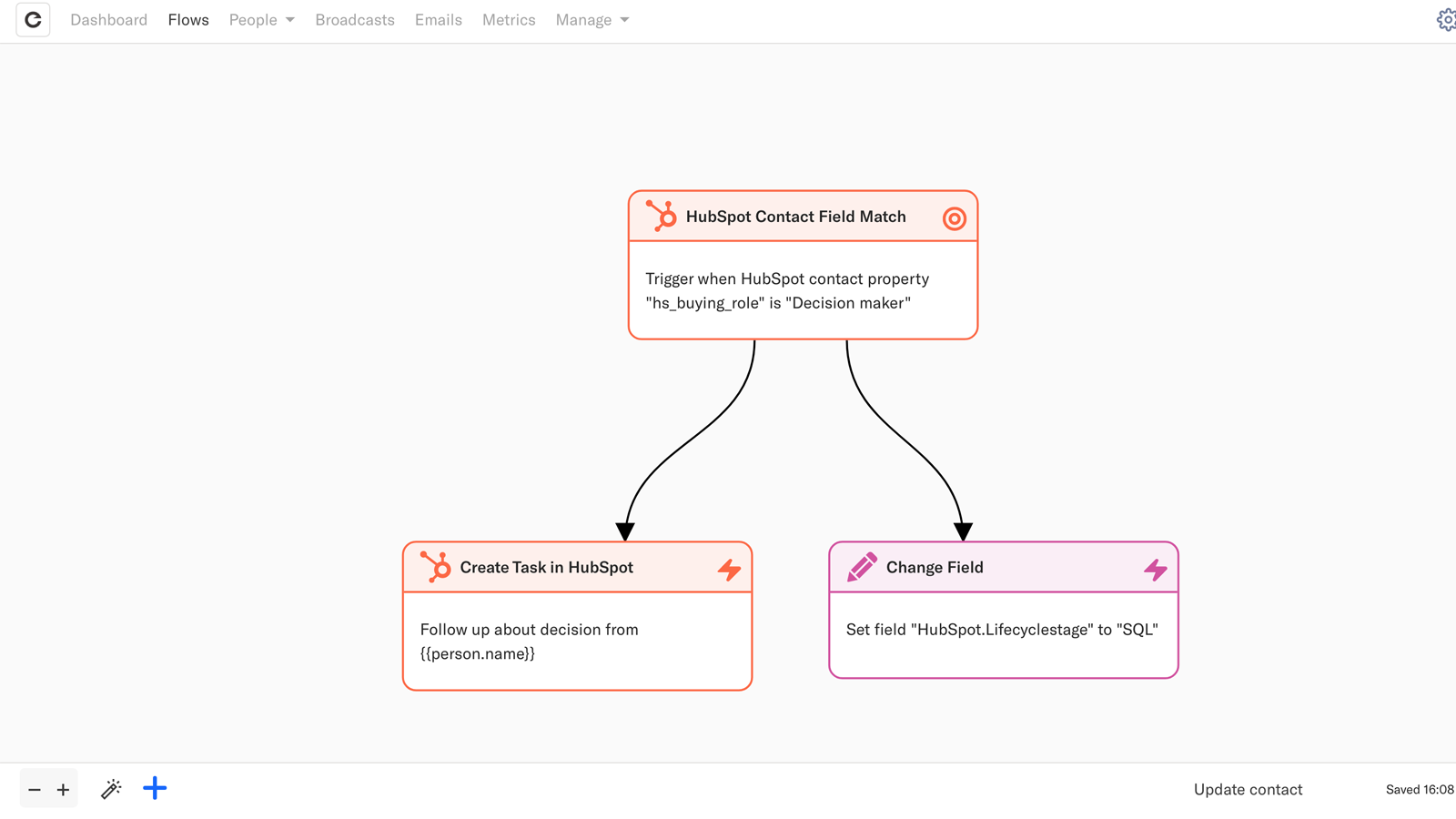The width and height of the screenshot is (1456, 819).
Task: Zoom out the canvas with minus button
Action: [35, 790]
